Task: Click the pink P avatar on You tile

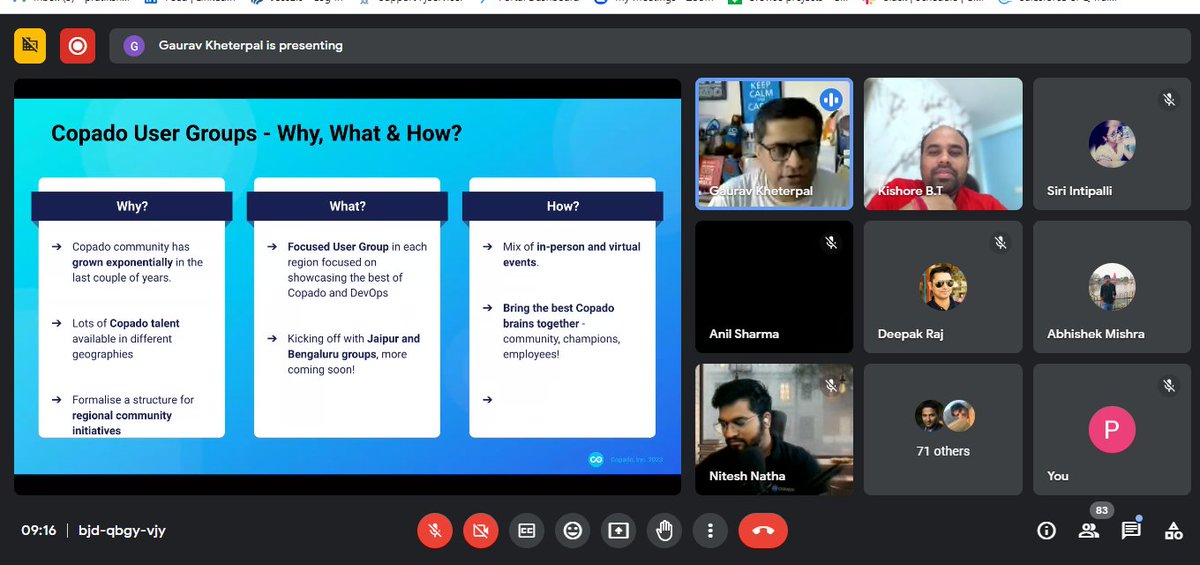Action: click(1112, 430)
